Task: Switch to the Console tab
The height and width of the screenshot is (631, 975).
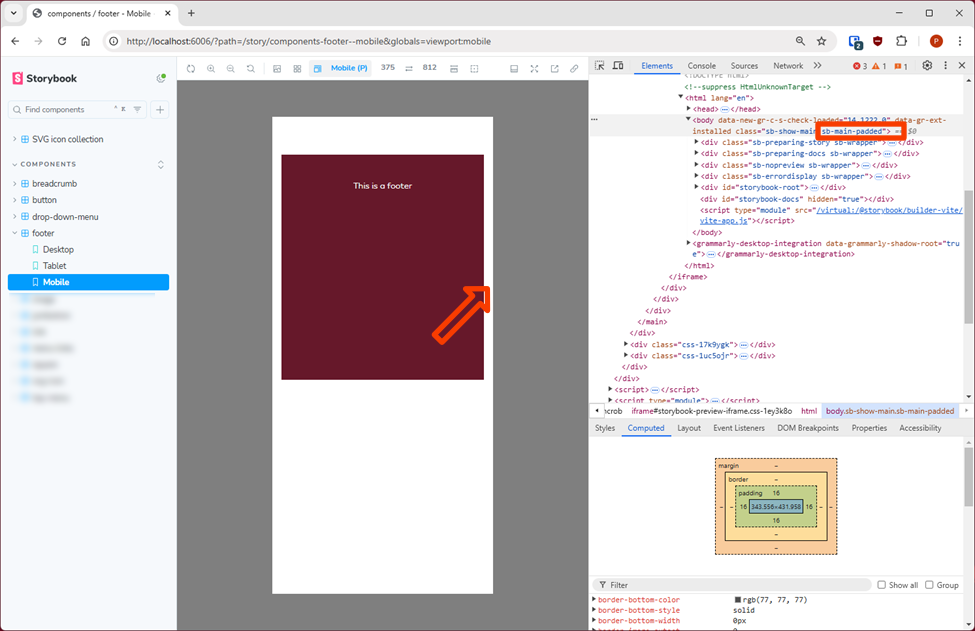Action: (701, 65)
